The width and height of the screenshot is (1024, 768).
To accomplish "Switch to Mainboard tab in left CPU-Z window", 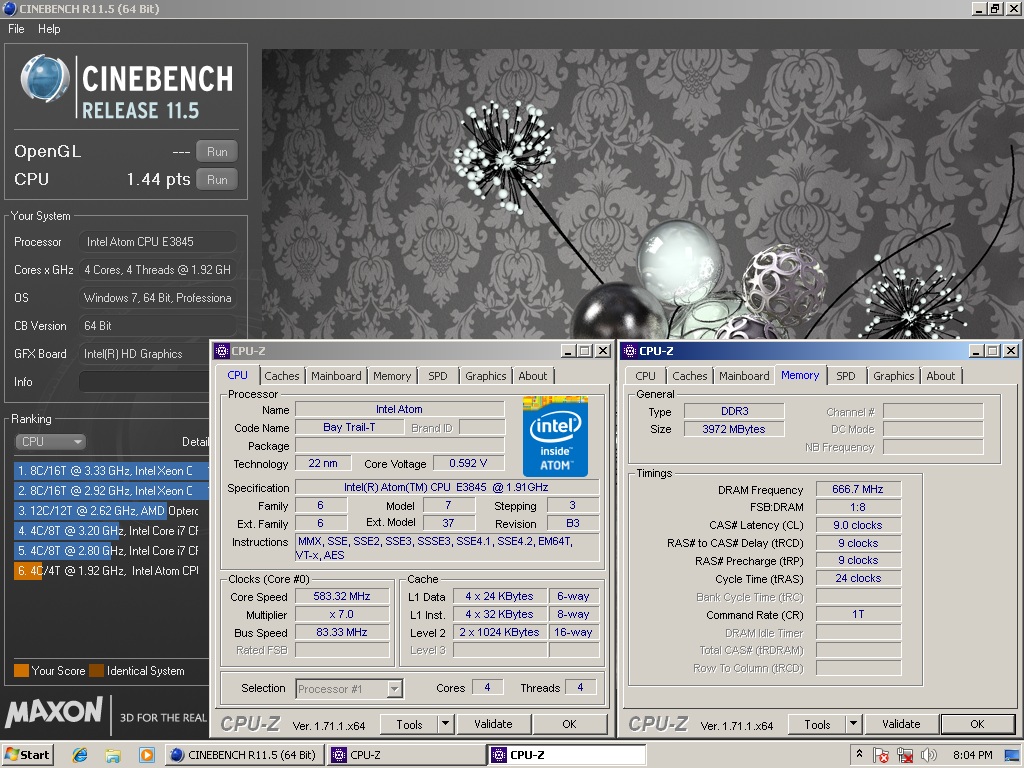I will pos(336,376).
